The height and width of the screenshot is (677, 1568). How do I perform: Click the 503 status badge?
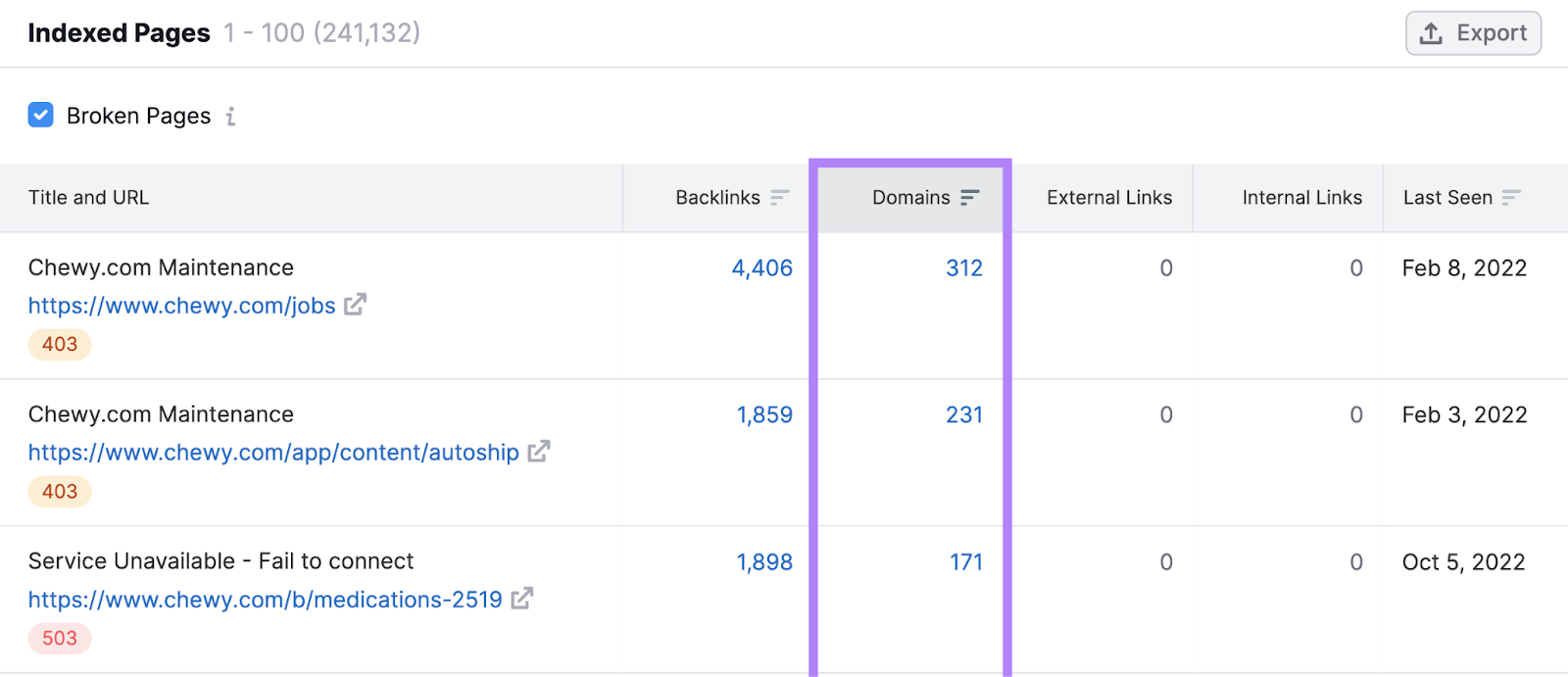(x=60, y=639)
